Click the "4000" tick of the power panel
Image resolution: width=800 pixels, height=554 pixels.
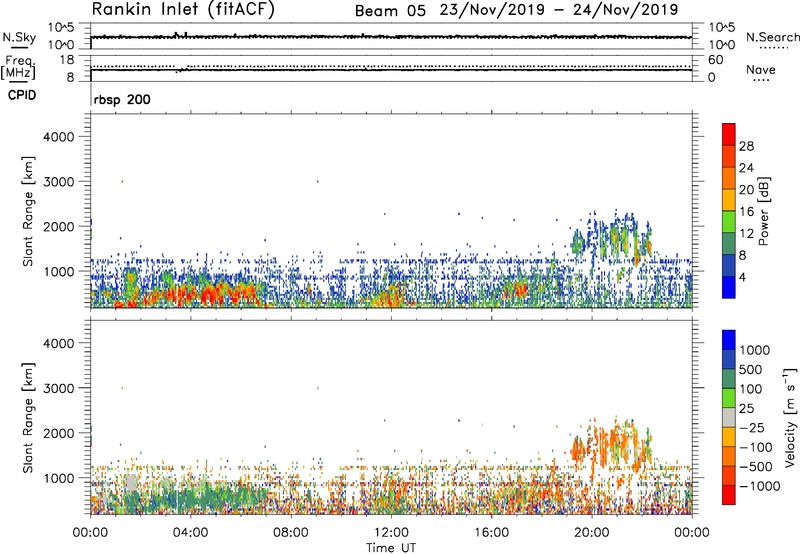click(x=58, y=137)
